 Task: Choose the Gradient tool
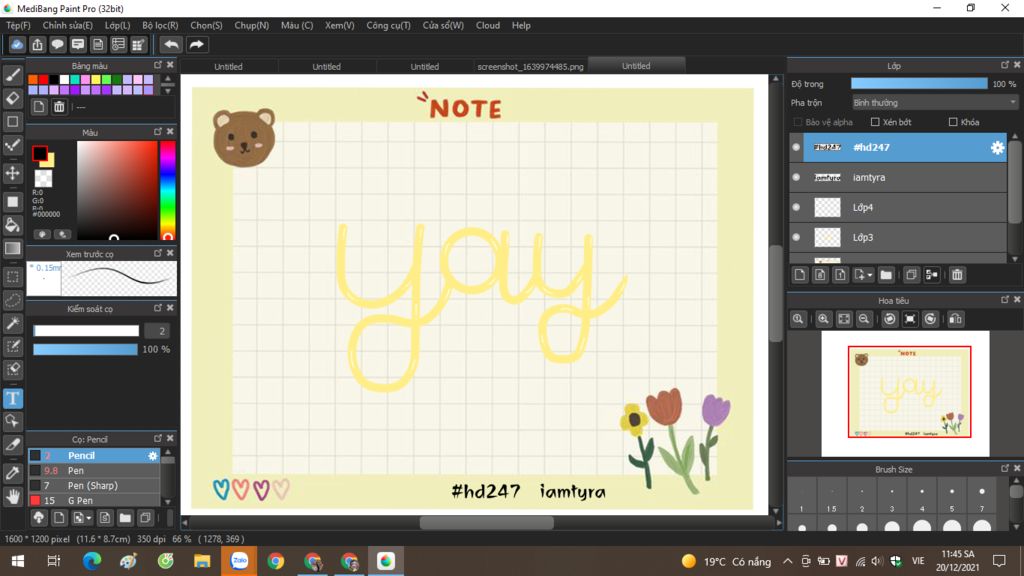coord(12,249)
